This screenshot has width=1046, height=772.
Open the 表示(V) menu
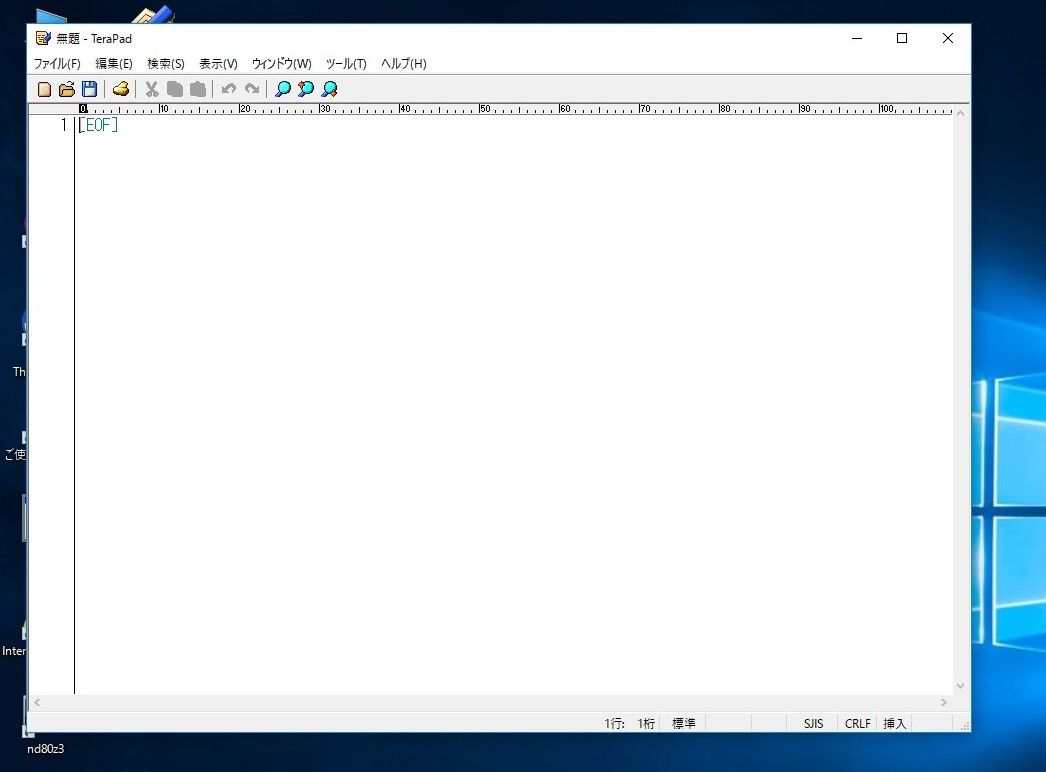(x=218, y=63)
